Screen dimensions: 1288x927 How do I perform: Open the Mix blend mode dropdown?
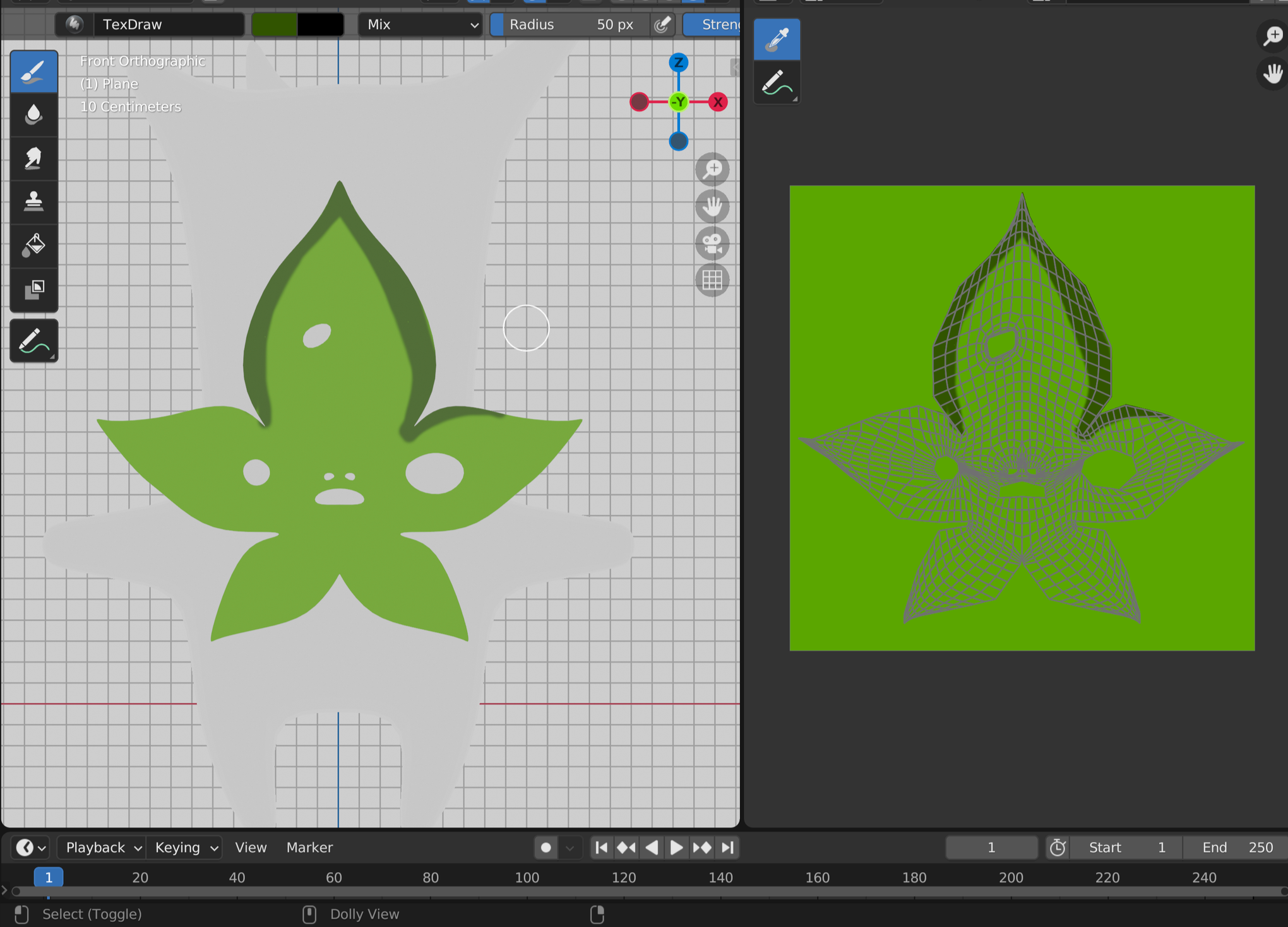[420, 25]
